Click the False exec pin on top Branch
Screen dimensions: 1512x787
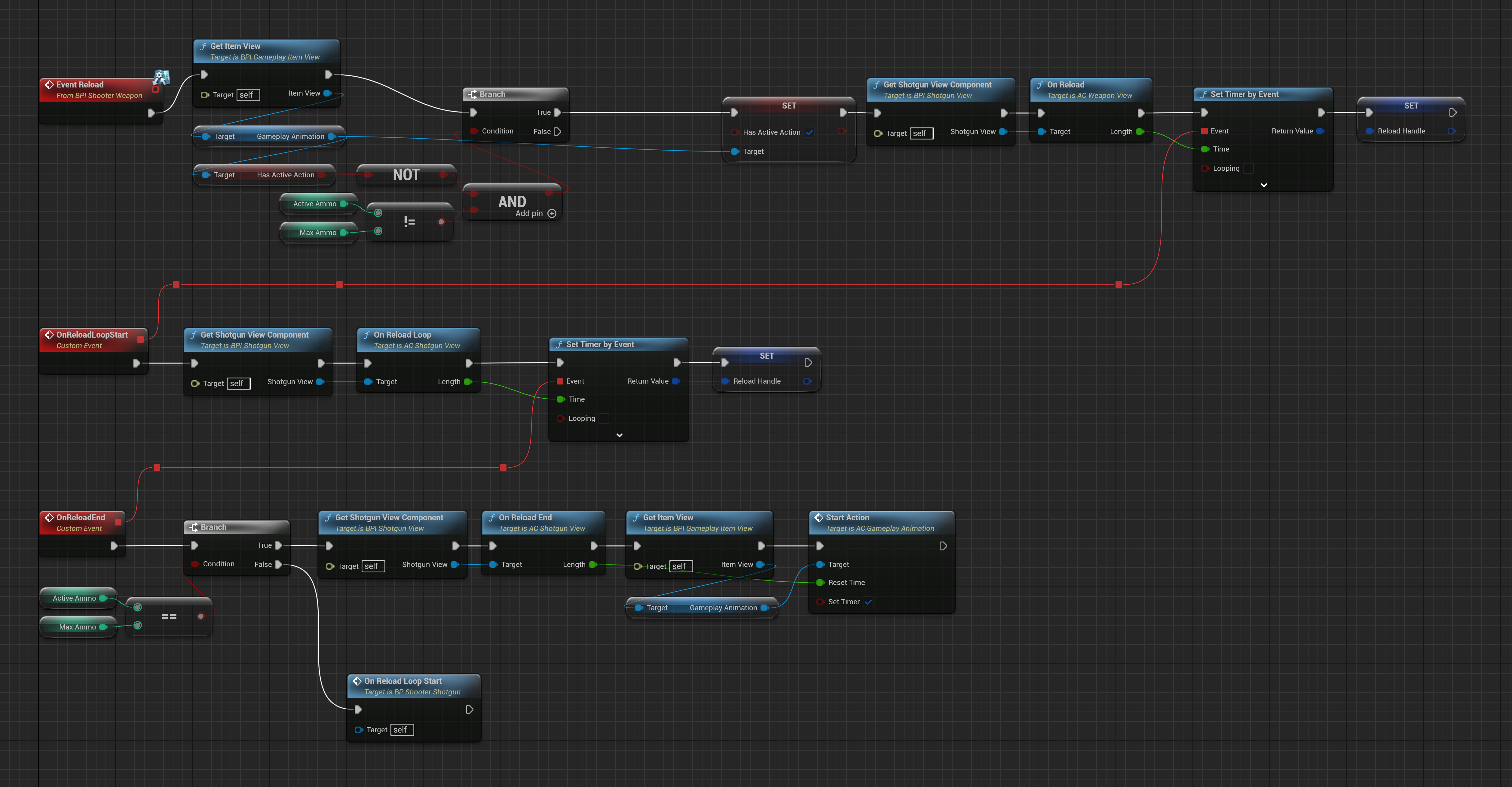[558, 131]
